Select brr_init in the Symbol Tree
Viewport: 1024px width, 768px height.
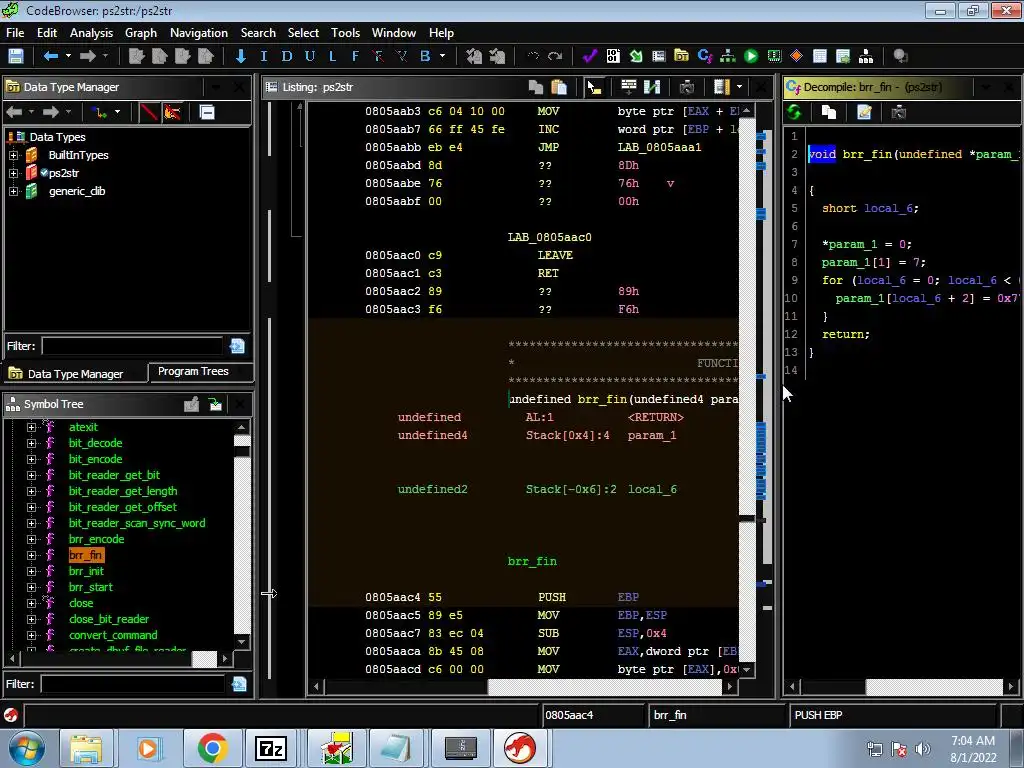[86, 571]
